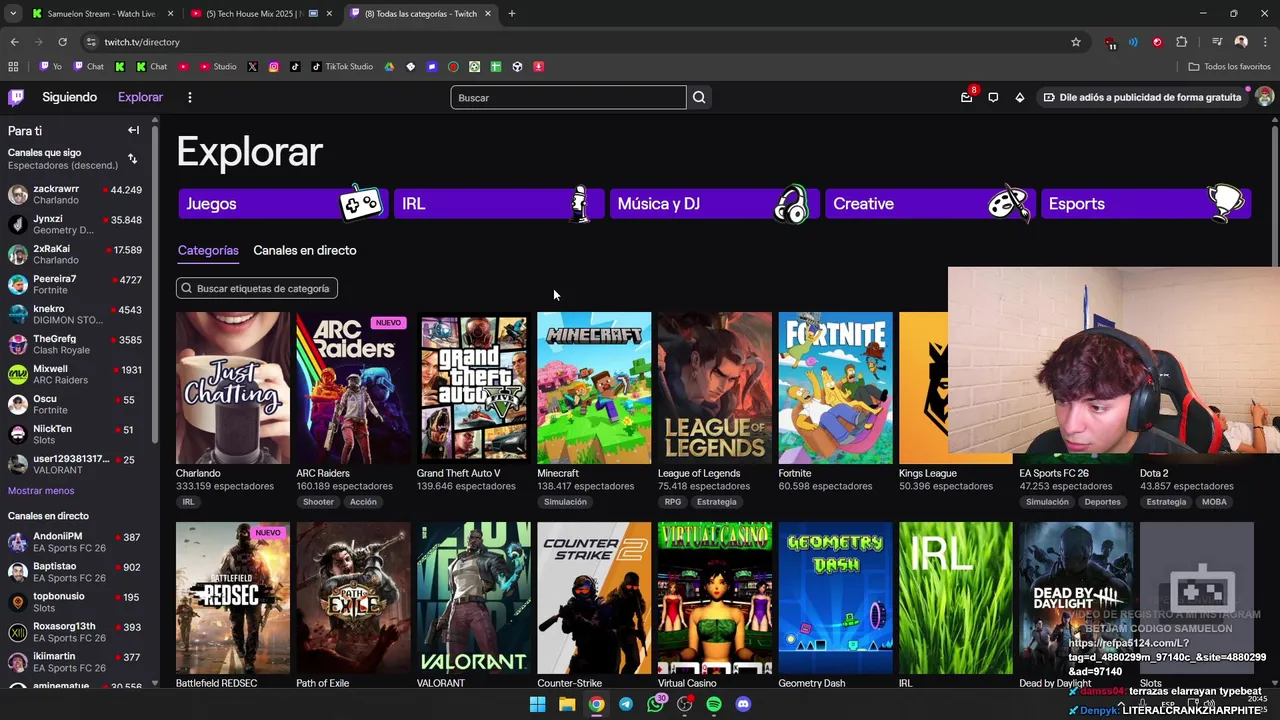This screenshot has height=720, width=1280.
Task: Bookmark this page with the star icon
Action: click(x=1076, y=42)
